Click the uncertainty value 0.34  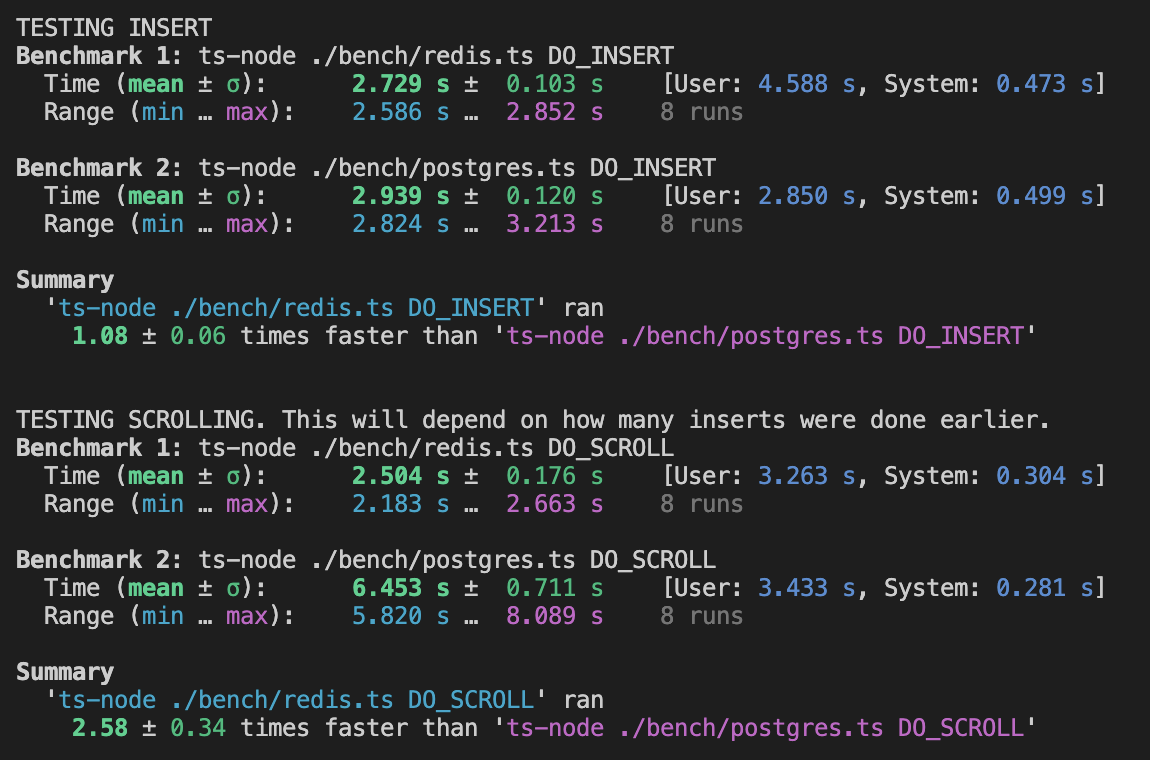click(198, 728)
